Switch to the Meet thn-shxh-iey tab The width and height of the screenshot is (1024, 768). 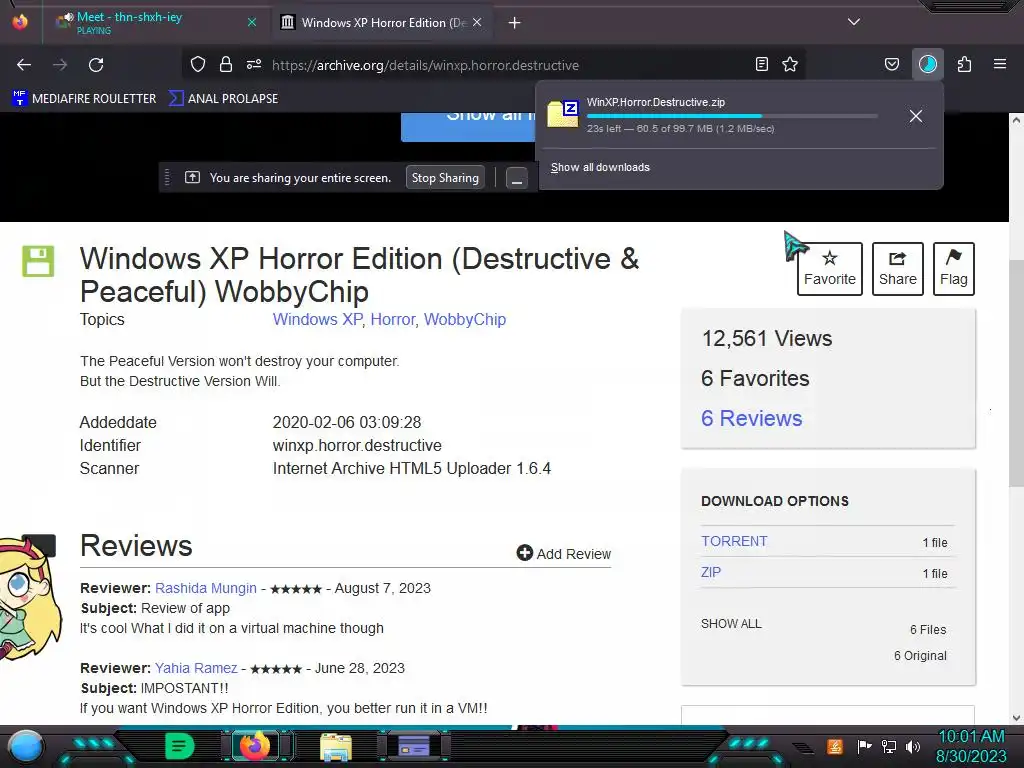click(x=154, y=22)
